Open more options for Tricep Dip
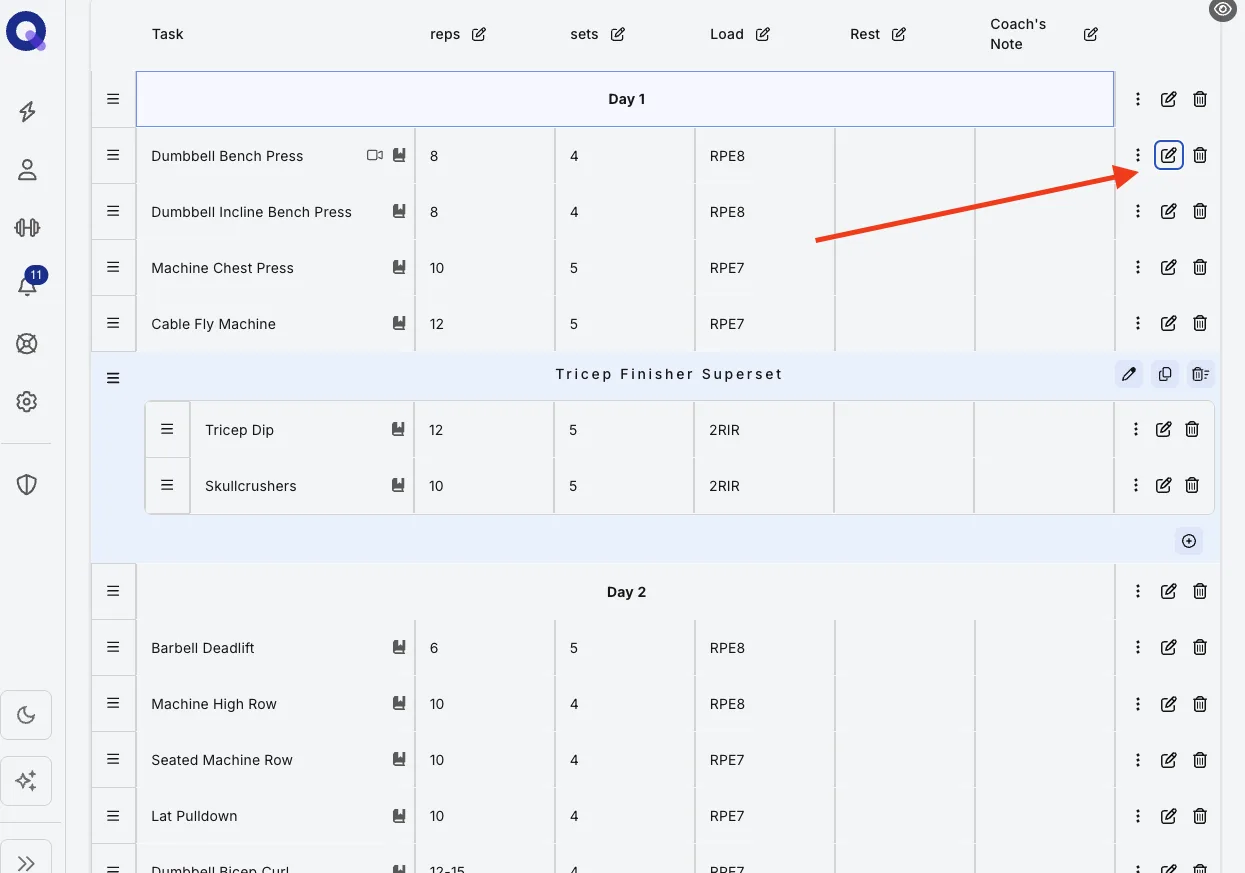1245x873 pixels. point(1136,429)
